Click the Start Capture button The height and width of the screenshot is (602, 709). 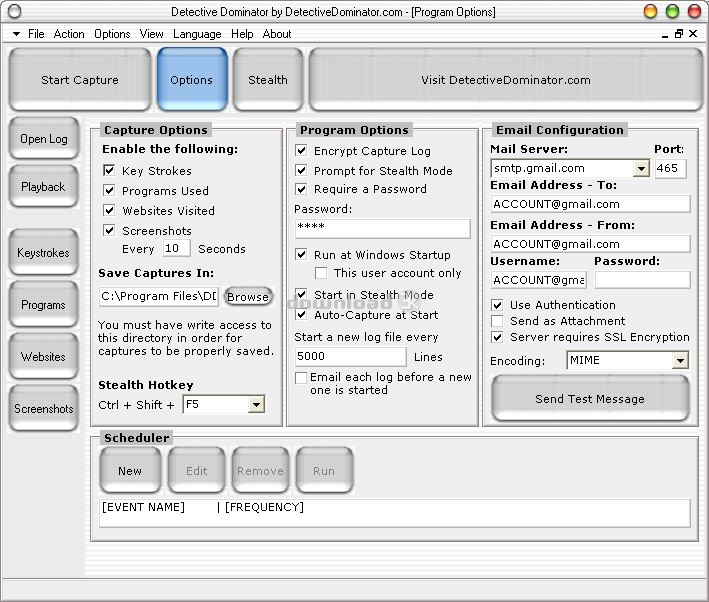(80, 80)
